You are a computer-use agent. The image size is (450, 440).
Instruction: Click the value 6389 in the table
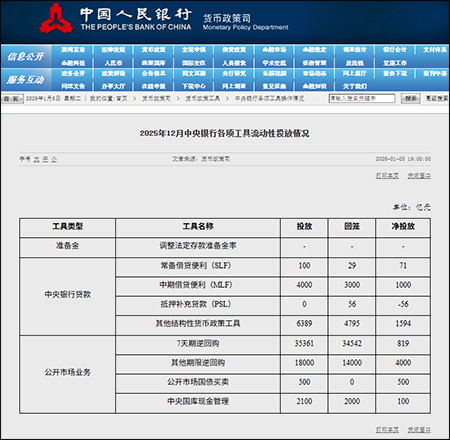[304, 324]
